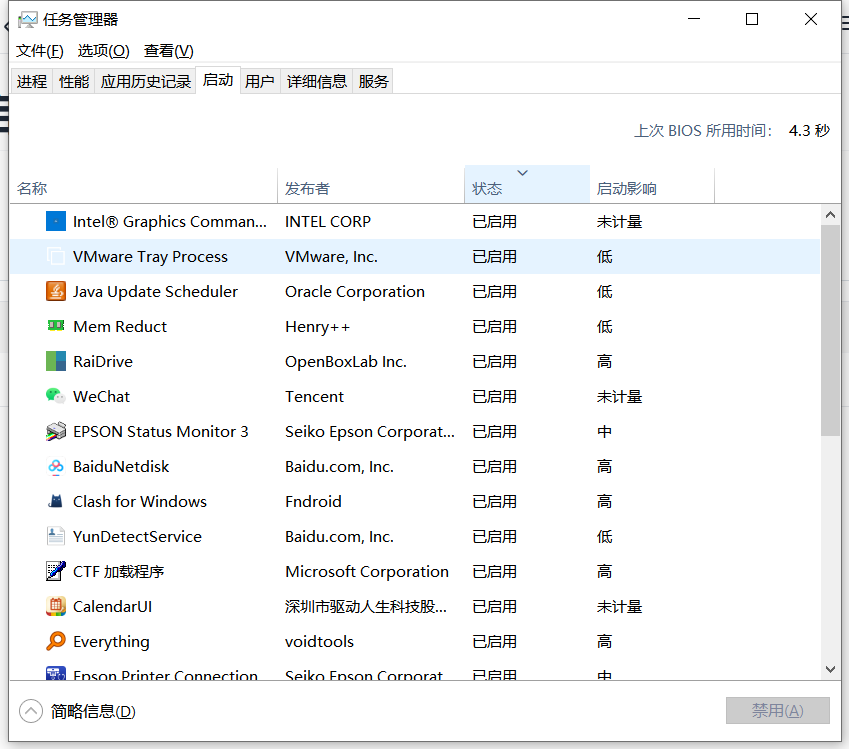This screenshot has width=849, height=749.
Task: Select the 启动 tab
Action: click(218, 80)
